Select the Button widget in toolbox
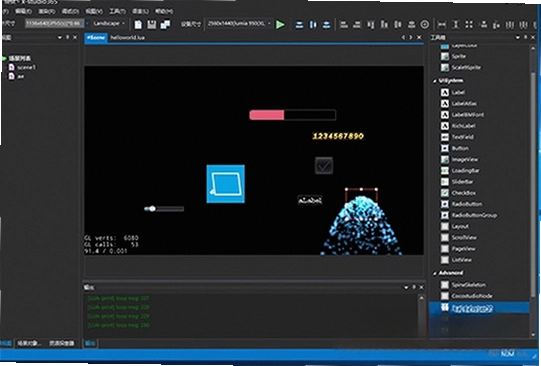541x366 pixels. [460, 148]
